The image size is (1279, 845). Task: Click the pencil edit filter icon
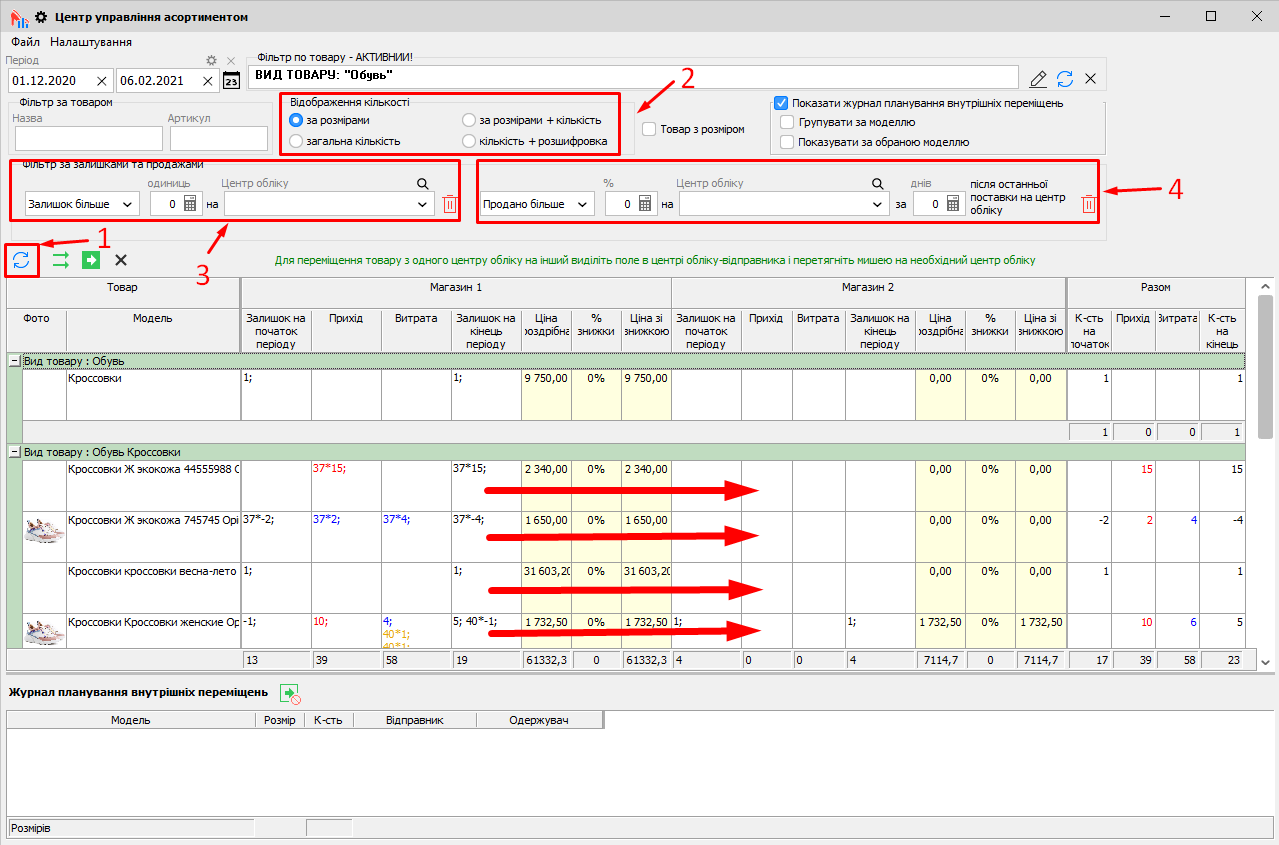(1038, 79)
